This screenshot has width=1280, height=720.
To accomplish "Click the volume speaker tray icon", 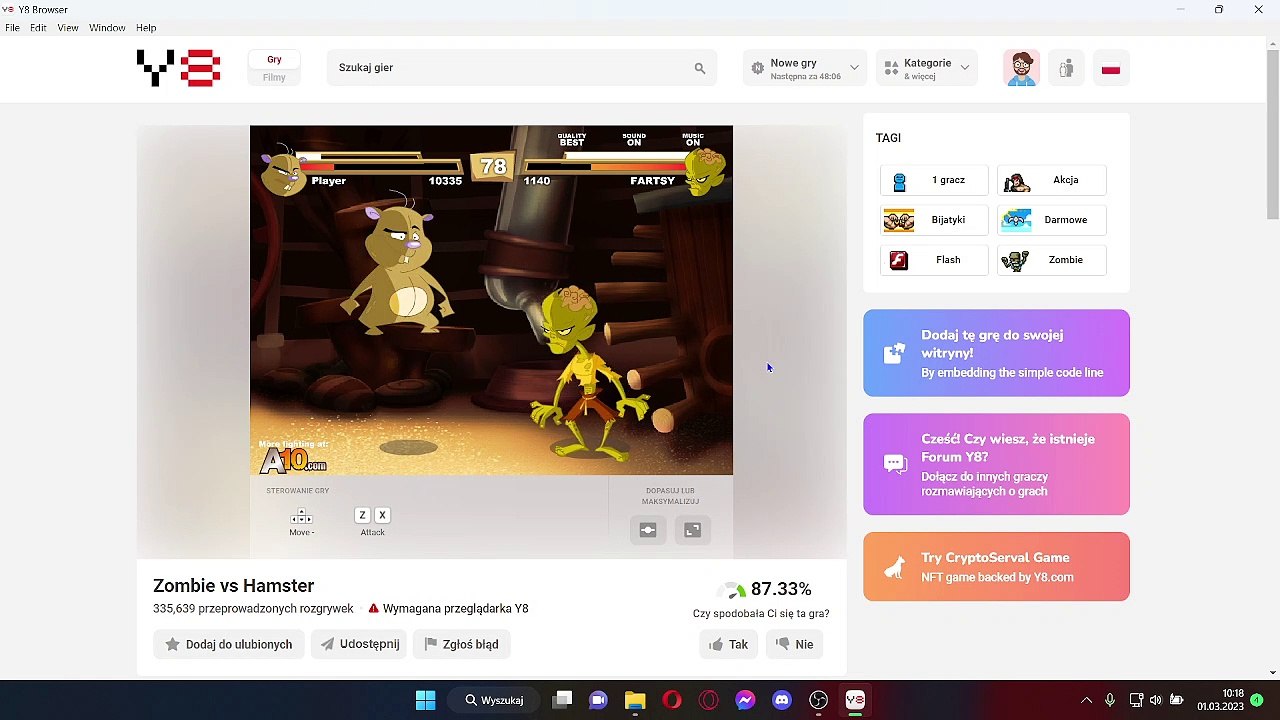I will [x=1156, y=700].
